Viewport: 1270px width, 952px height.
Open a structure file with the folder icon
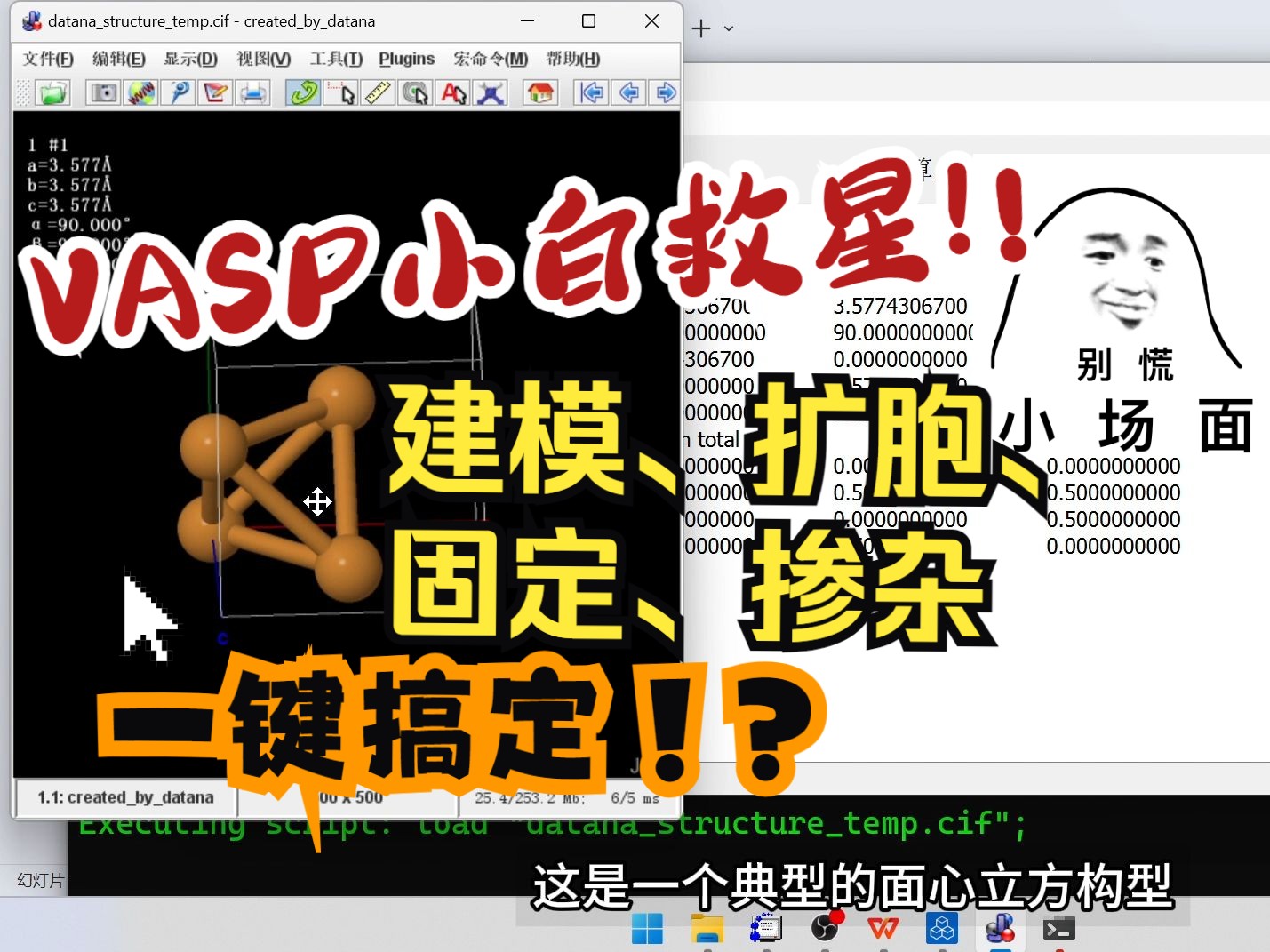52,92
